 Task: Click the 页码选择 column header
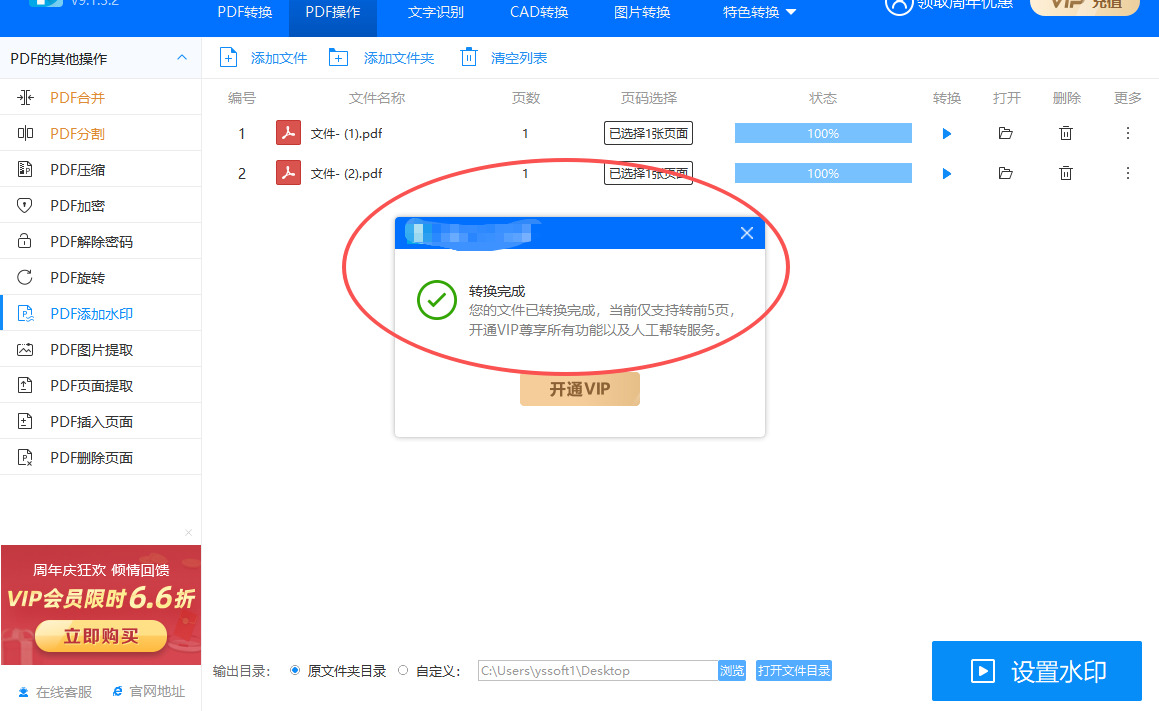pos(648,98)
